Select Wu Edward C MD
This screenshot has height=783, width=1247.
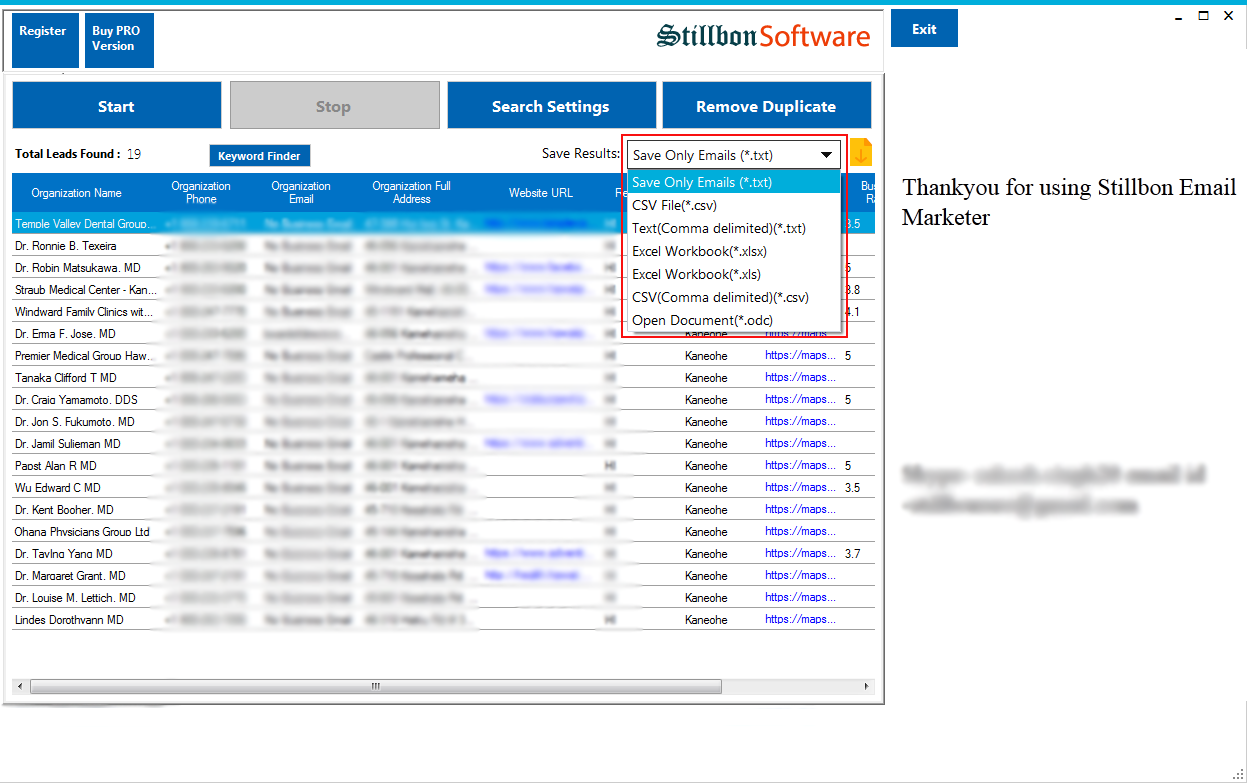click(58, 488)
